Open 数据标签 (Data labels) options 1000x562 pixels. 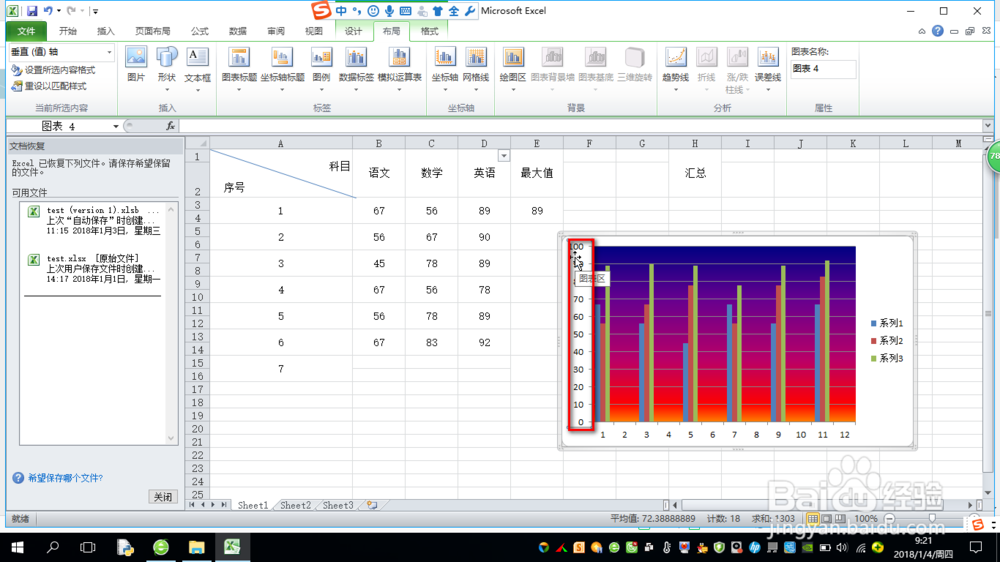point(356,68)
